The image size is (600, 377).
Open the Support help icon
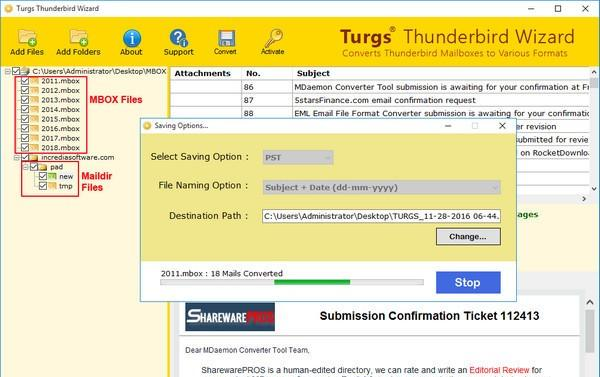pyautogui.click(x=178, y=38)
